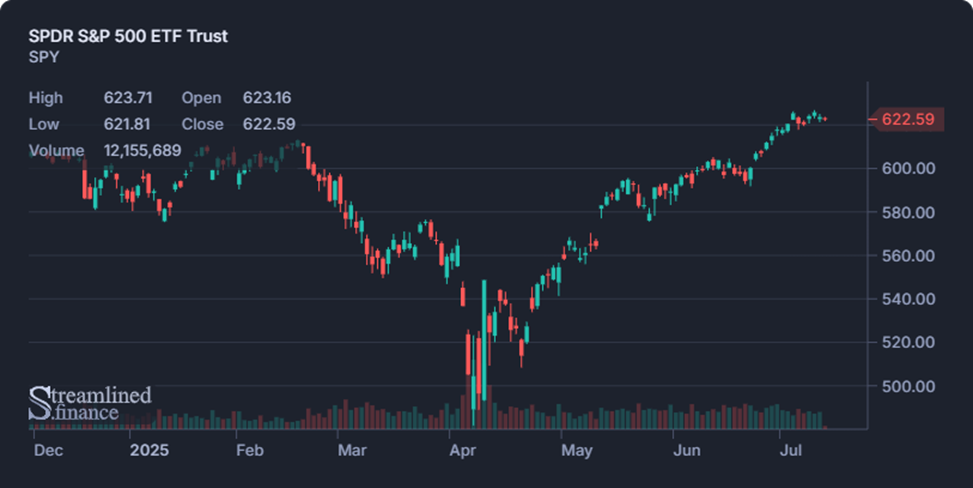Click the May date axis label
Image resolution: width=973 pixels, height=488 pixels.
pyautogui.click(x=576, y=450)
